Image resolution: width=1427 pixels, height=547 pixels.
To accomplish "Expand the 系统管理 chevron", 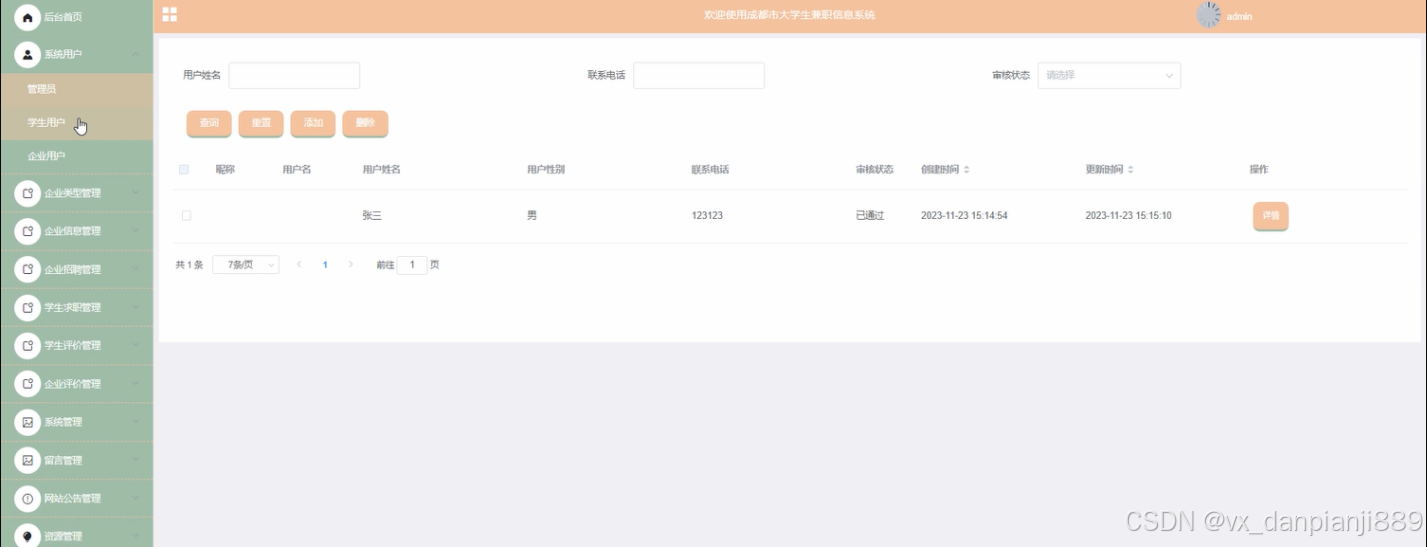I will [x=135, y=421].
